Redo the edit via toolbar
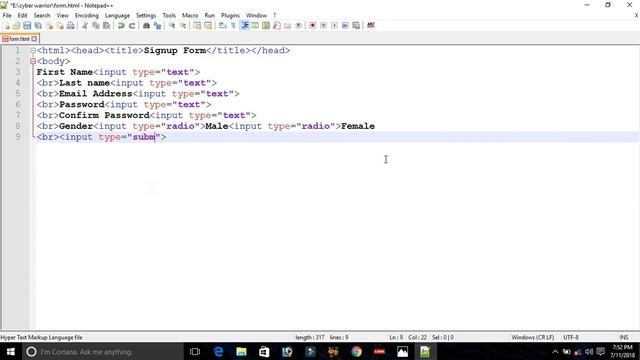This screenshot has height=360, width=640. [x=132, y=25]
